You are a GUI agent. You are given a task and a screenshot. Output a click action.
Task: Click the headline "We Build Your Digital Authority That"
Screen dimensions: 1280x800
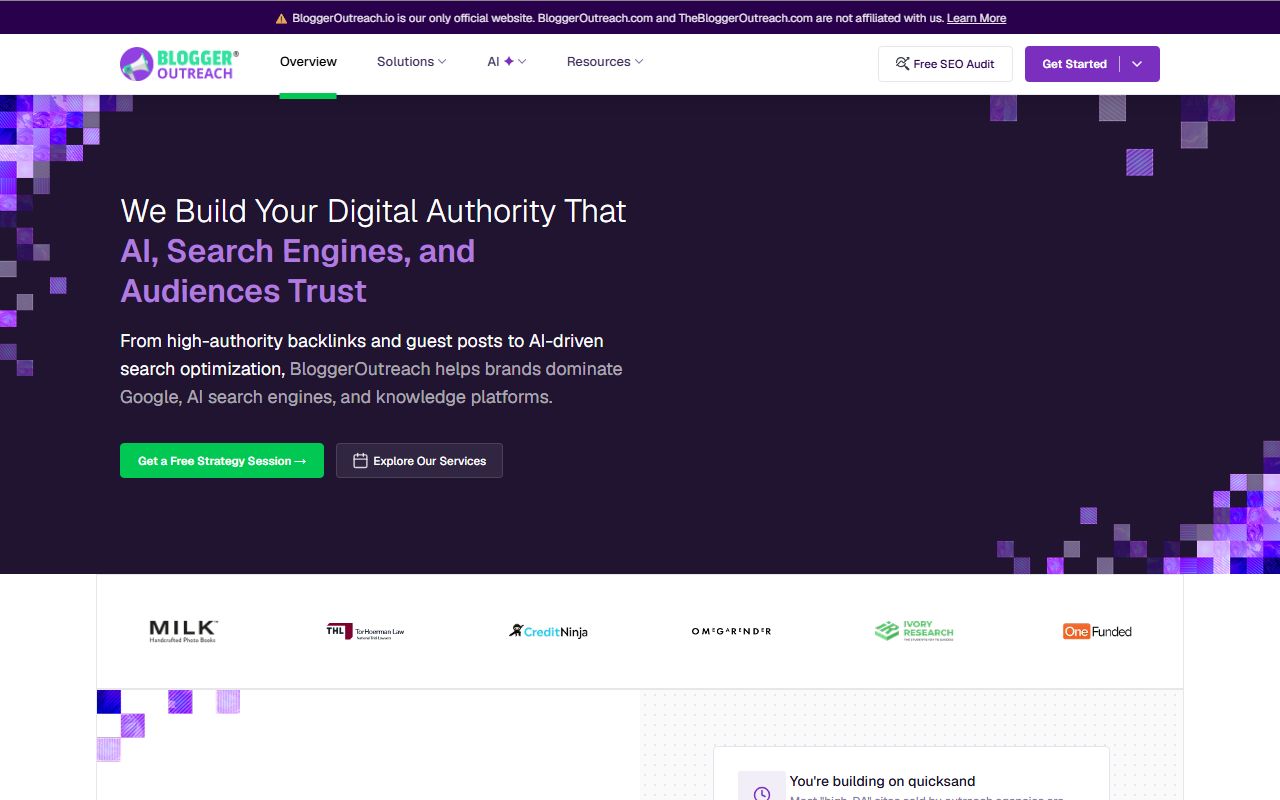click(x=373, y=211)
